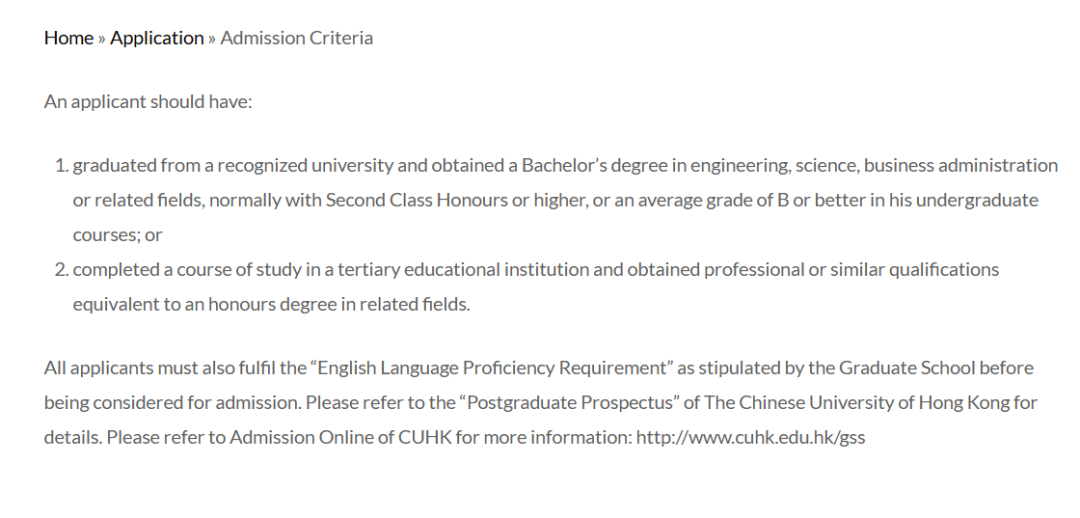This screenshot has width=1080, height=518.
Task: Click the number 2 list marker
Action: point(60,269)
